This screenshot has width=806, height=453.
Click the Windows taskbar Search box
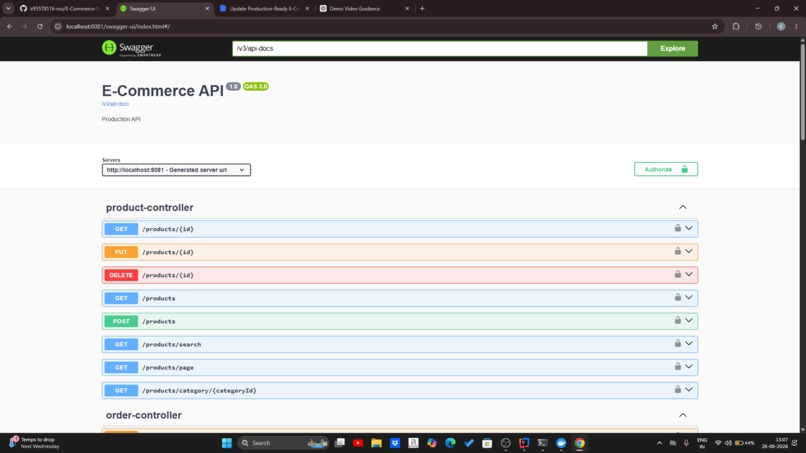283,443
